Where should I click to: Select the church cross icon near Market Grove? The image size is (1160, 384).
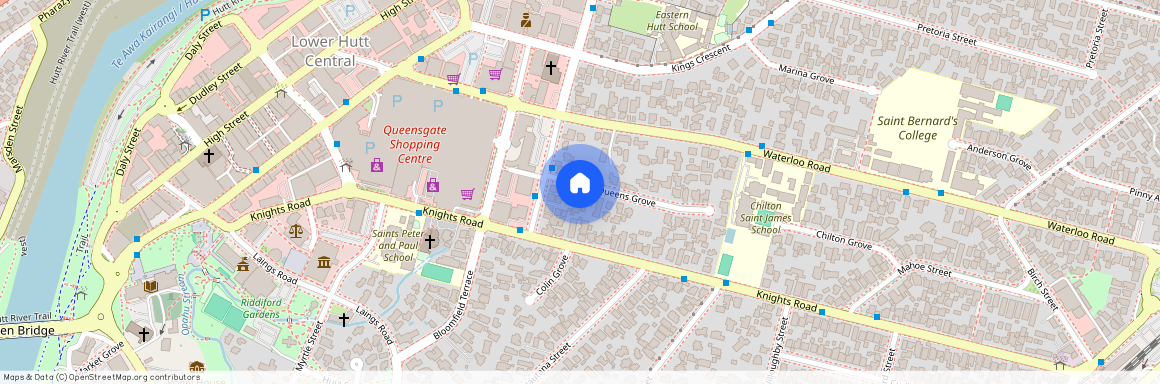tap(144, 334)
